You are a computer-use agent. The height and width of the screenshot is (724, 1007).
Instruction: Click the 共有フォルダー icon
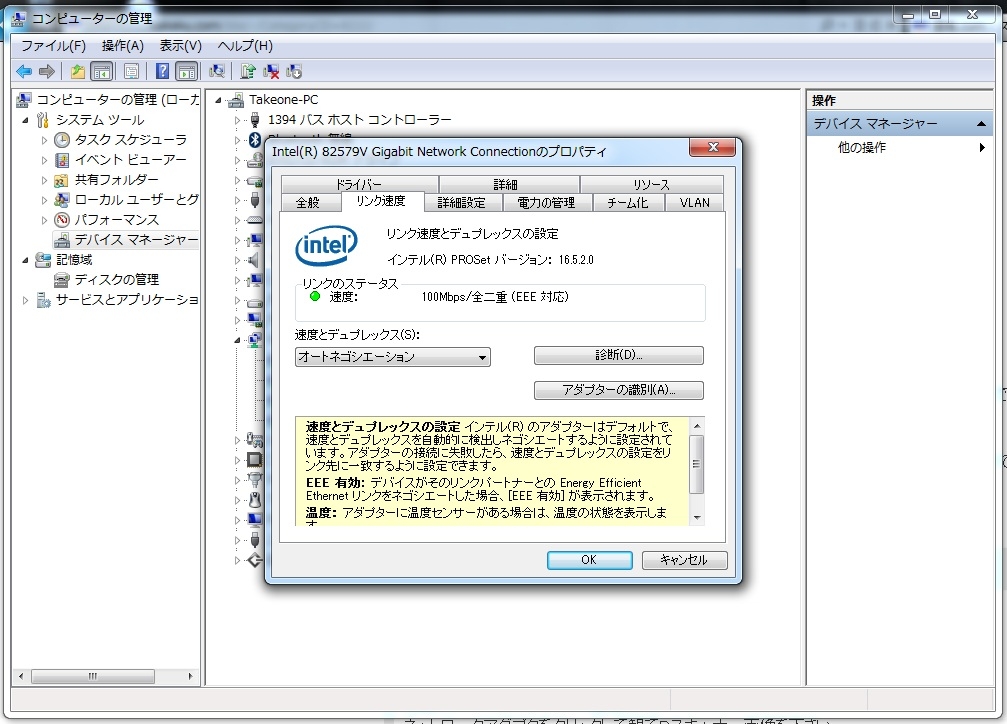[x=62, y=180]
